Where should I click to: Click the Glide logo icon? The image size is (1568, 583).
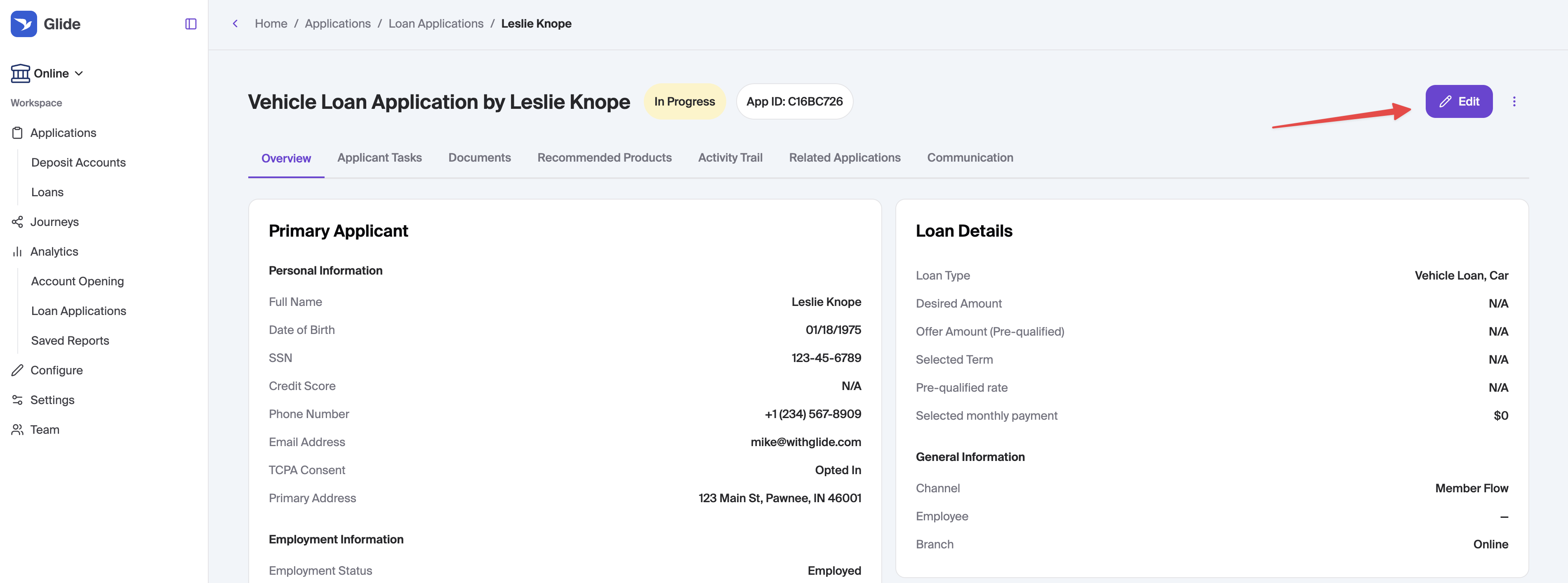24,24
